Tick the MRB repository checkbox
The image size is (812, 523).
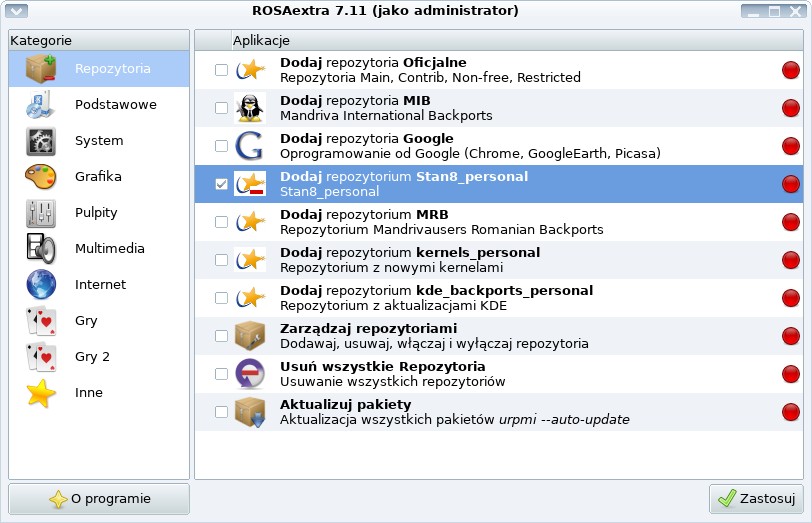coord(222,222)
